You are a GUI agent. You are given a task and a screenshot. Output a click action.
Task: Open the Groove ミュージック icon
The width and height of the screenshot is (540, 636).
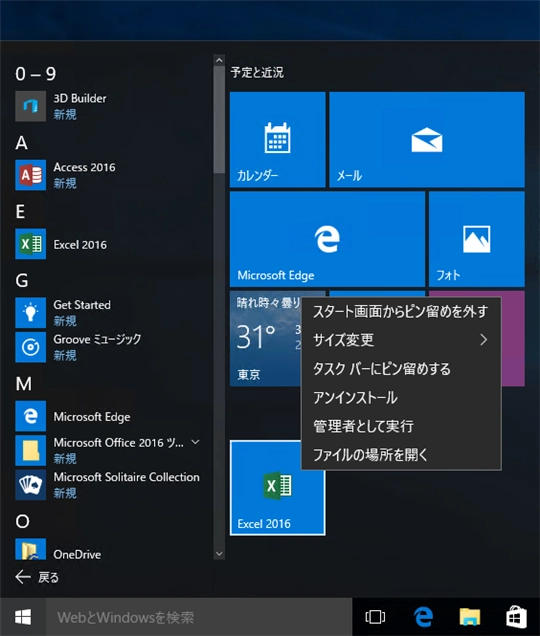pyautogui.click(x=30, y=347)
